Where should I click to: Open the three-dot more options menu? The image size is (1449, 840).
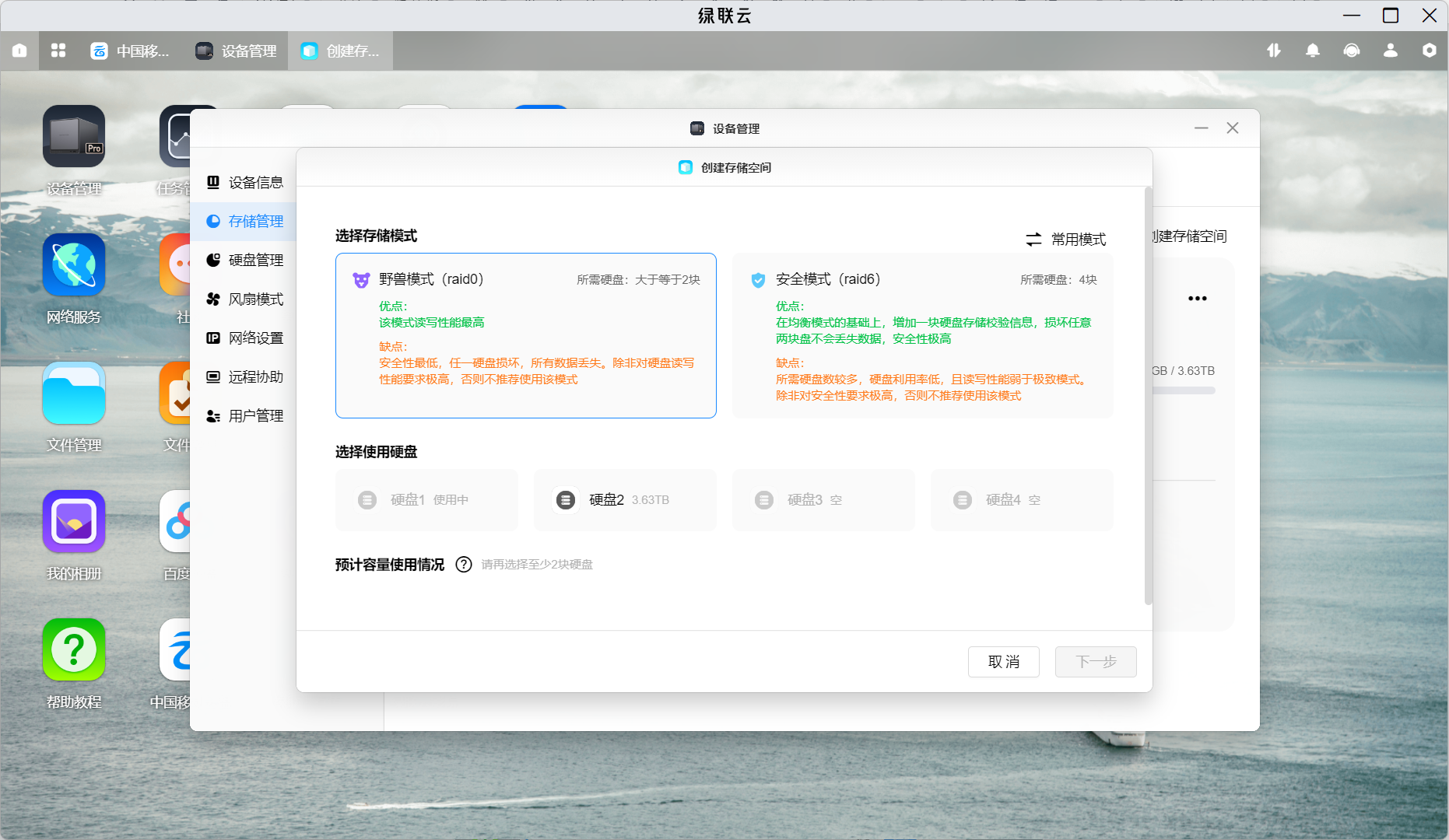pyautogui.click(x=1197, y=299)
